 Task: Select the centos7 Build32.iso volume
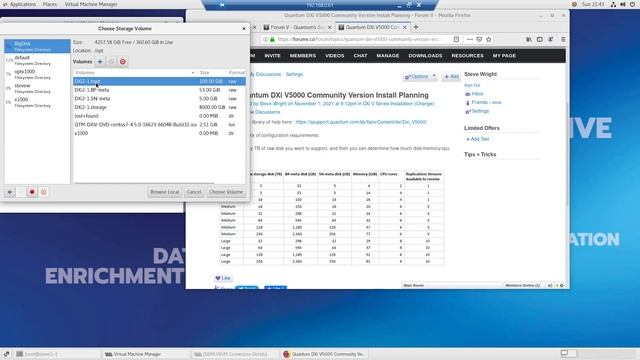point(159,124)
